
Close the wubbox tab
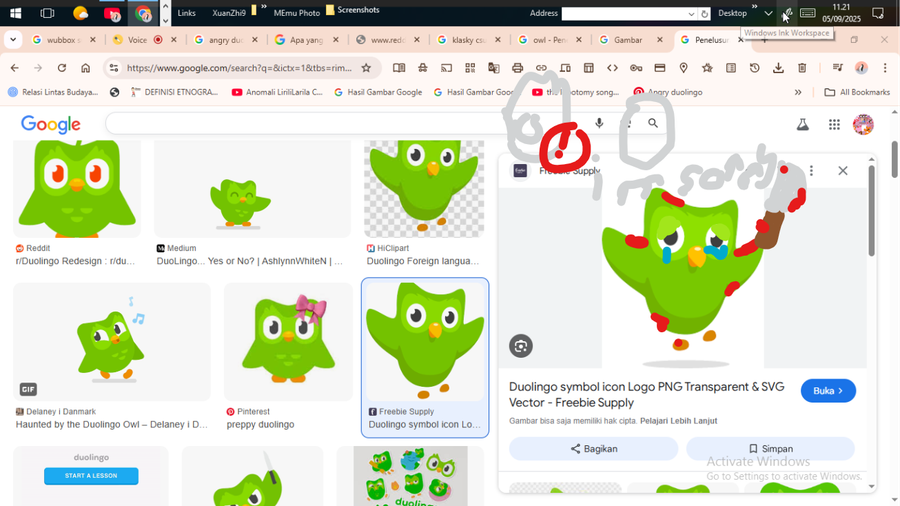click(x=93, y=40)
